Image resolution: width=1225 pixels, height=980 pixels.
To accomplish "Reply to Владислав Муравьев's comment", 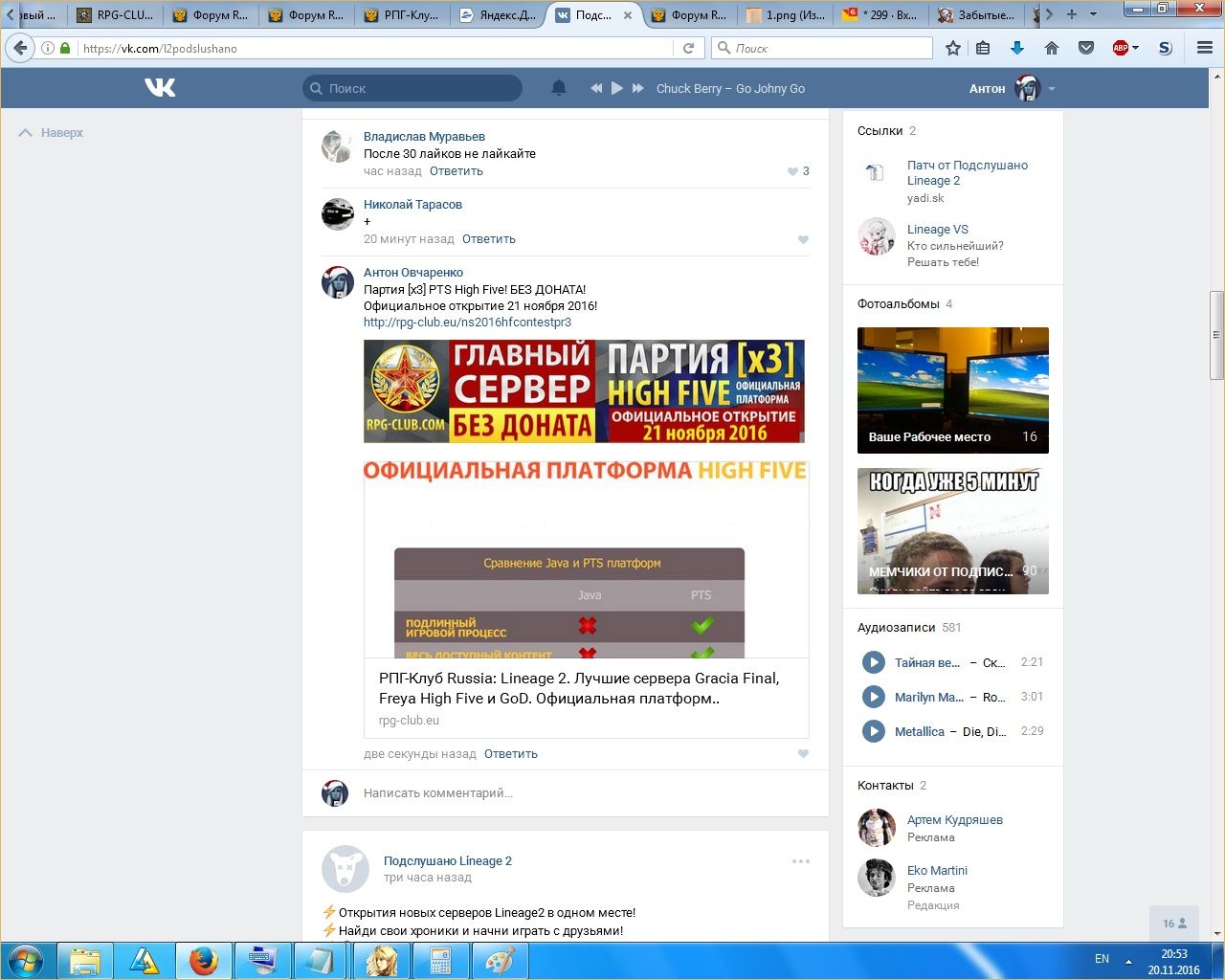I will coord(457,171).
